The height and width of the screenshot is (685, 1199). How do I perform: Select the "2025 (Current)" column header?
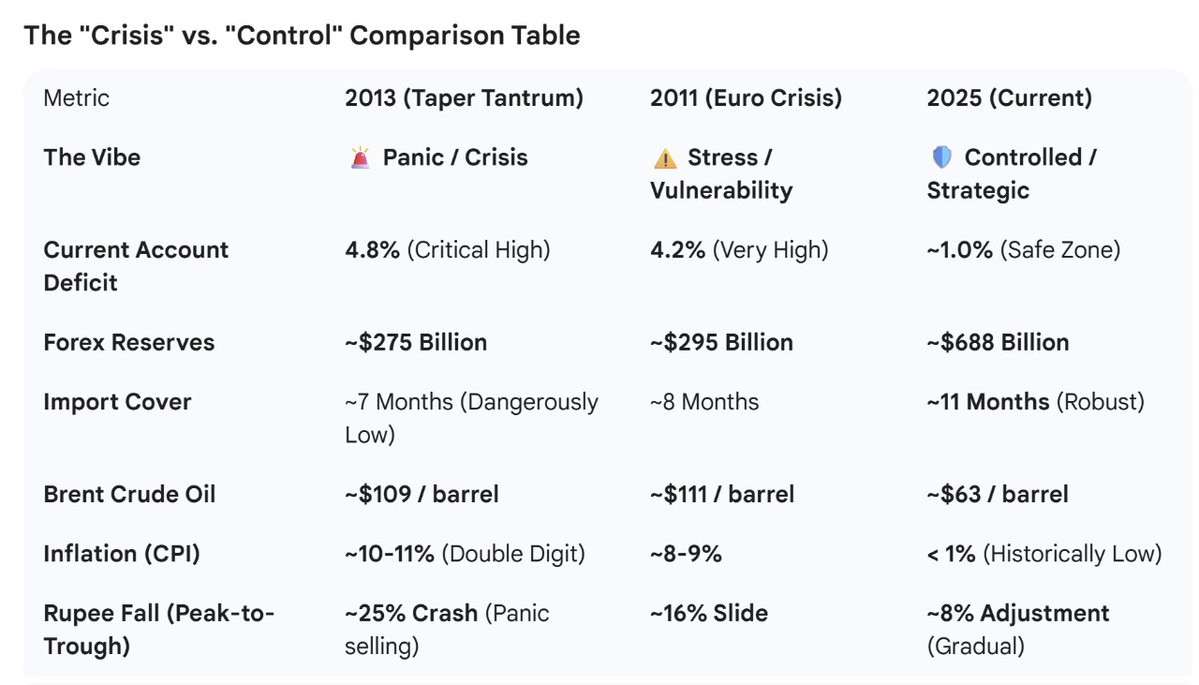(x=1008, y=98)
